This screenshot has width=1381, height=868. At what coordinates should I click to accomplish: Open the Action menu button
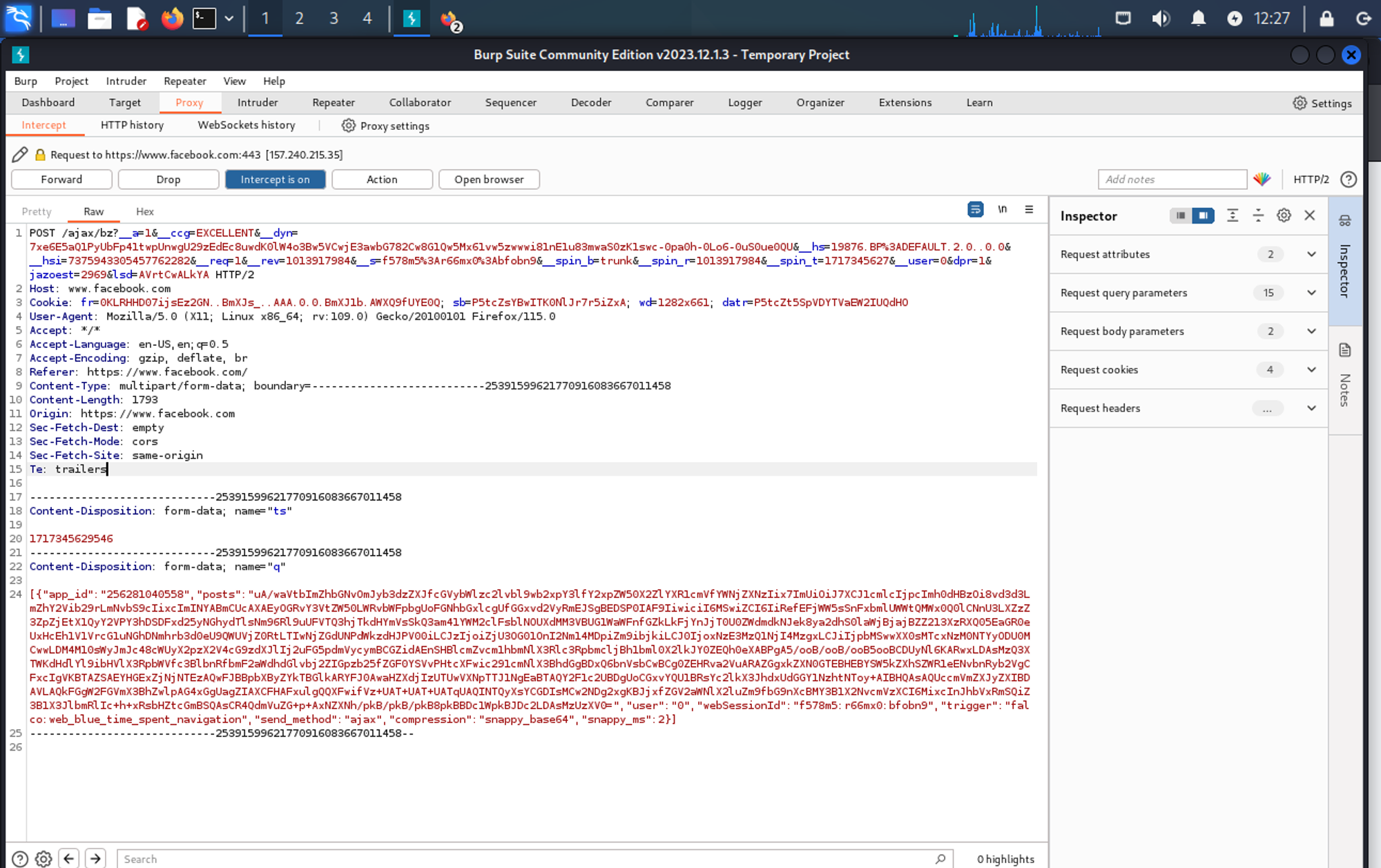382,180
